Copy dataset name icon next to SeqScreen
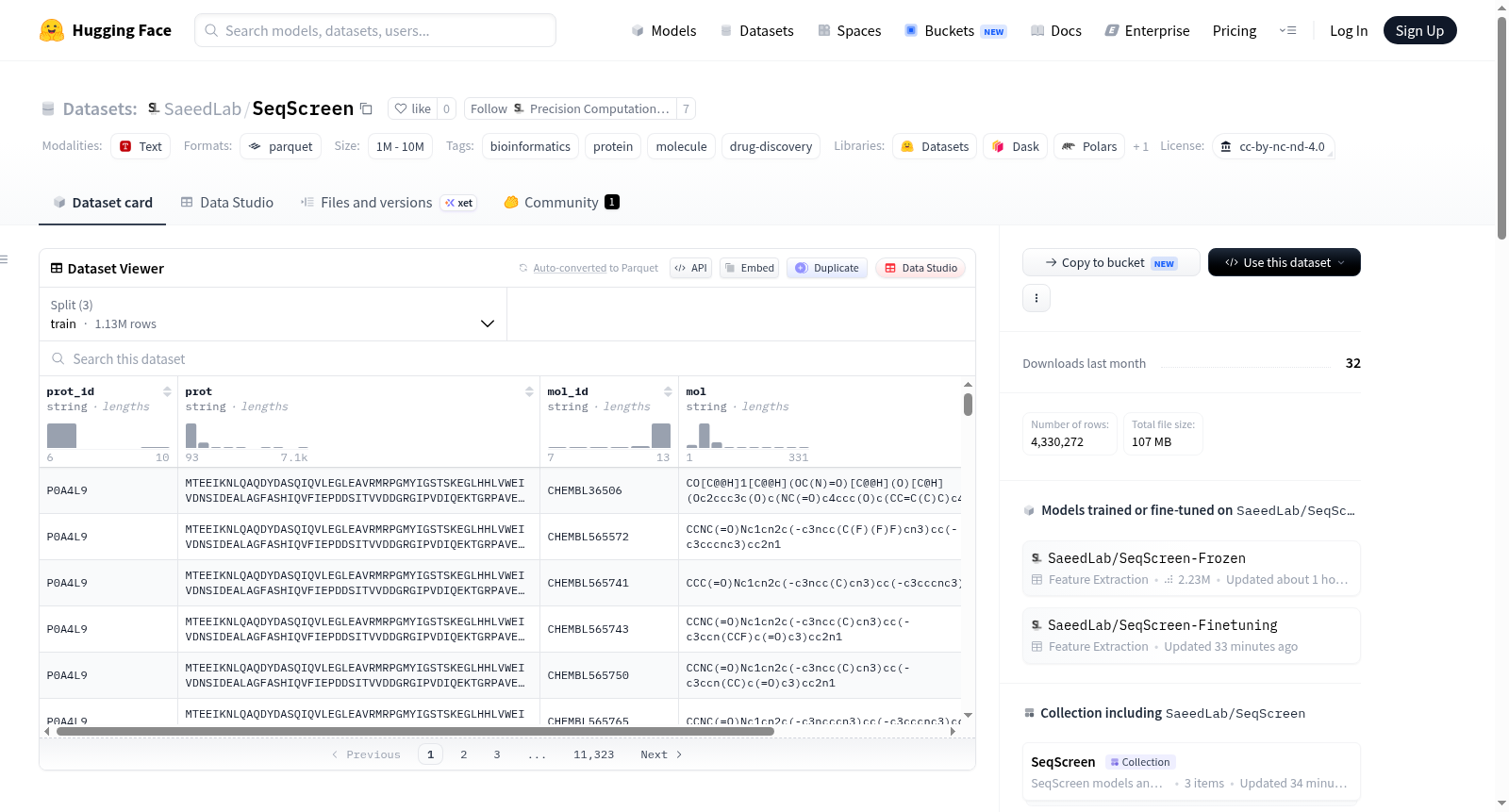Viewport: 1509px width, 812px height. click(366, 108)
